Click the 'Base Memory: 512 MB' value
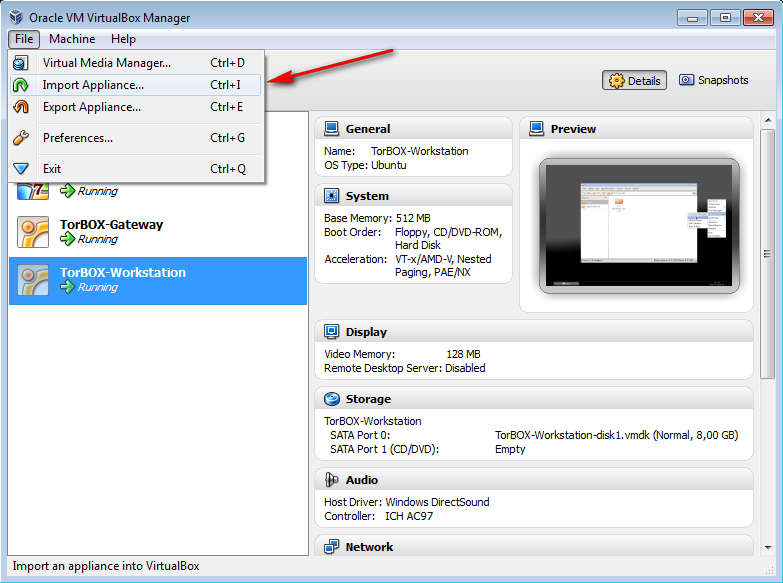The image size is (783, 583). coord(413,218)
